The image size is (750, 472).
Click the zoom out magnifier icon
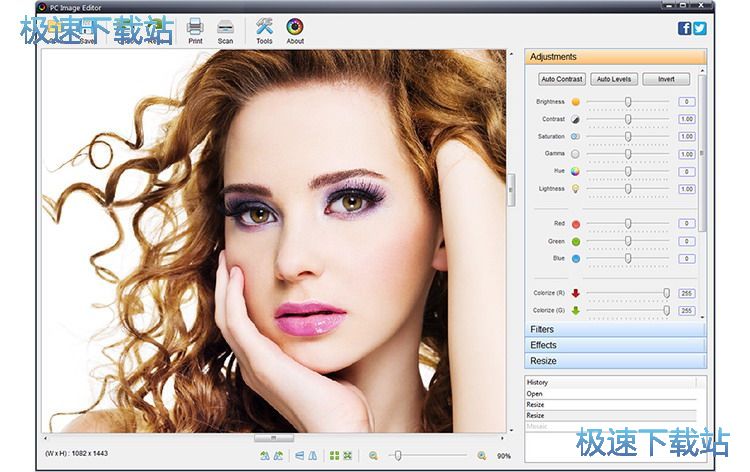[373, 455]
